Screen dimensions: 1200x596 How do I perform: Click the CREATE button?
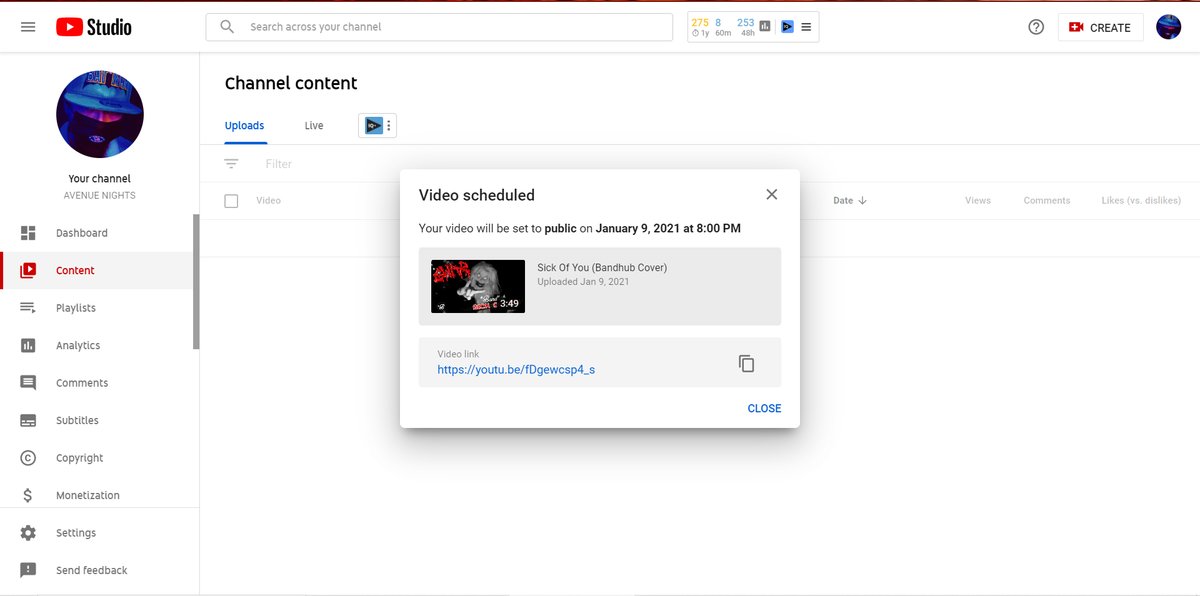(x=1100, y=27)
